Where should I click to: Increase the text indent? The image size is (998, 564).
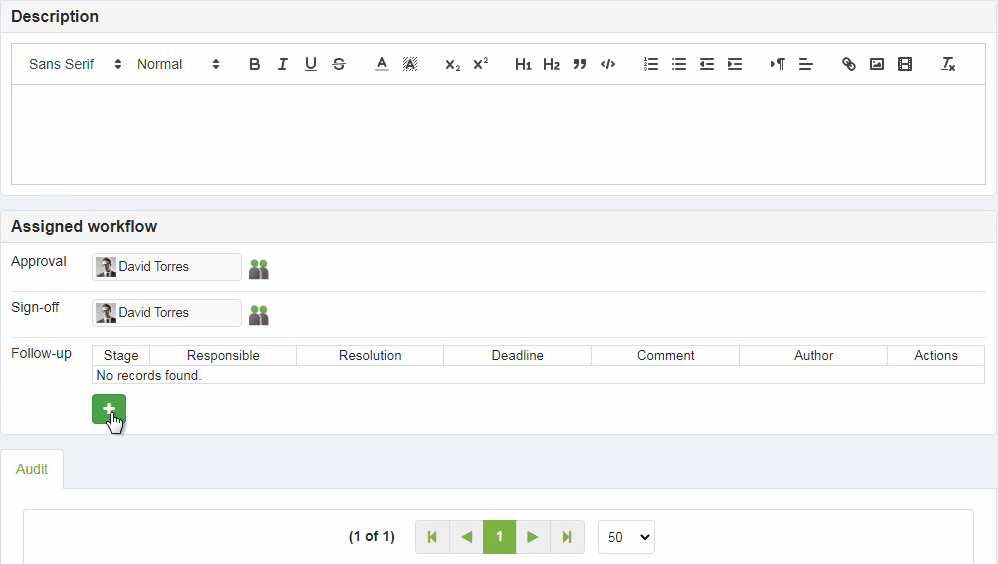(x=734, y=64)
